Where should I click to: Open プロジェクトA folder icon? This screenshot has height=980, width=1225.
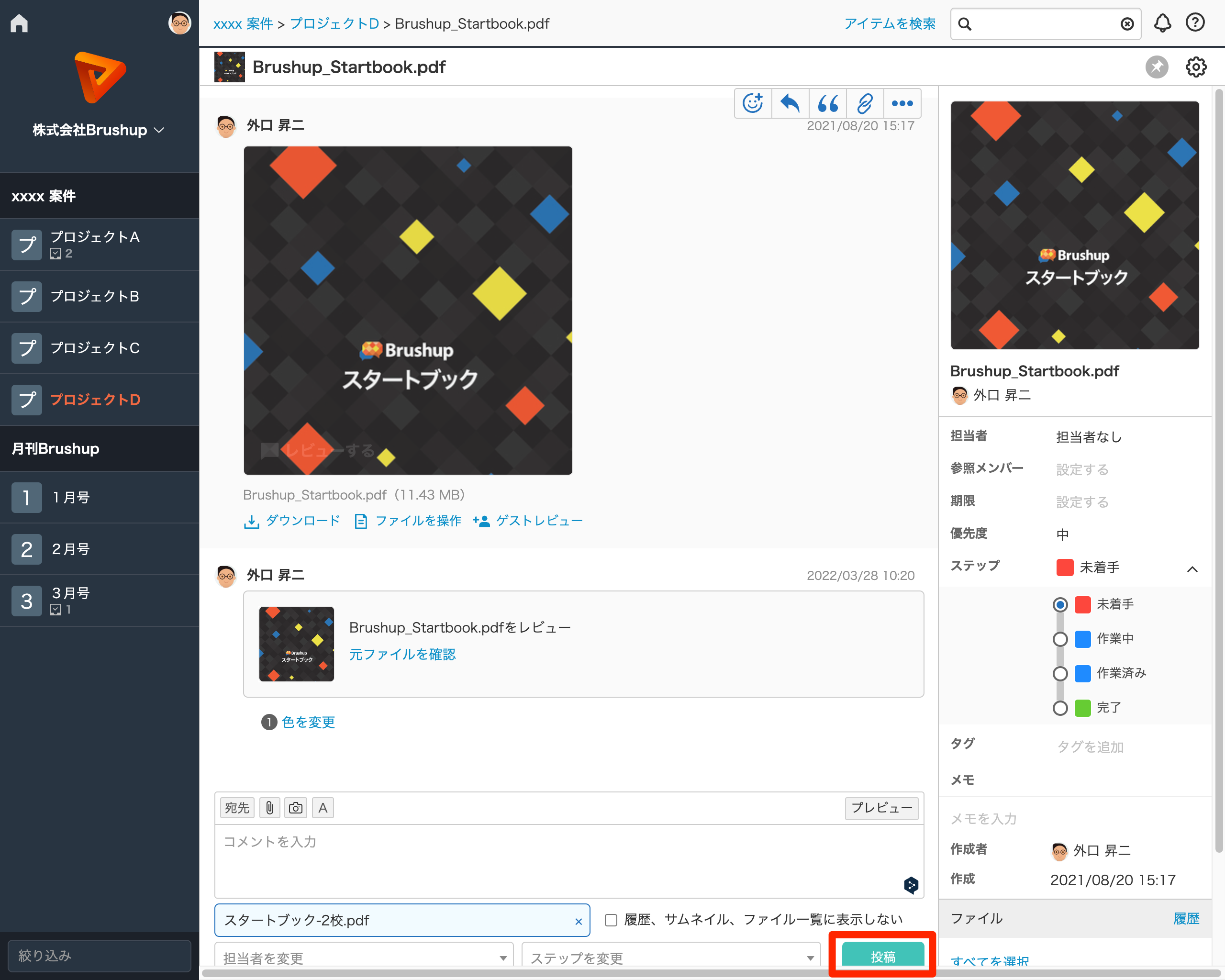click(27, 245)
